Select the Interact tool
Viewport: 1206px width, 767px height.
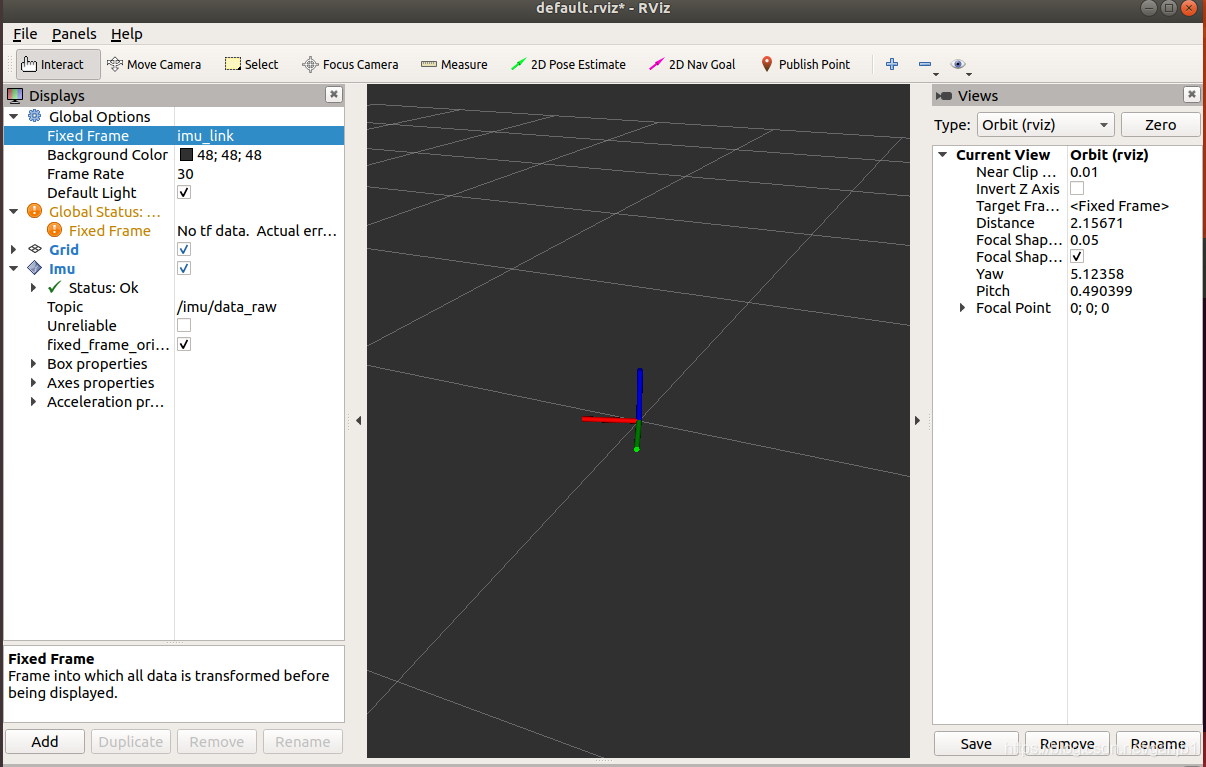click(x=58, y=64)
